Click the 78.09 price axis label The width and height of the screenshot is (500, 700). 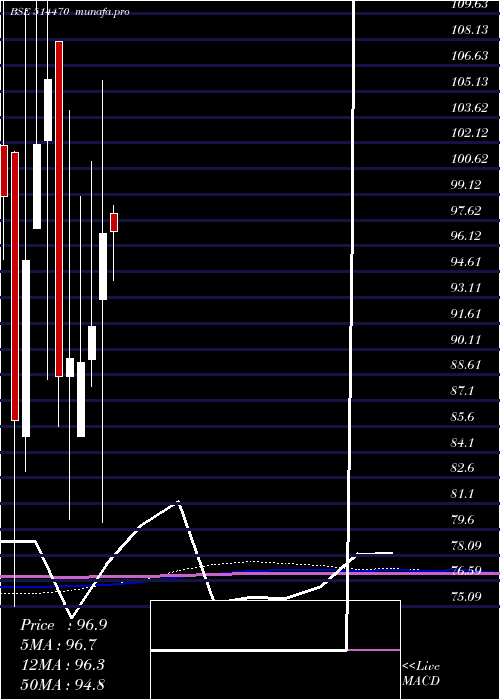(x=466, y=546)
